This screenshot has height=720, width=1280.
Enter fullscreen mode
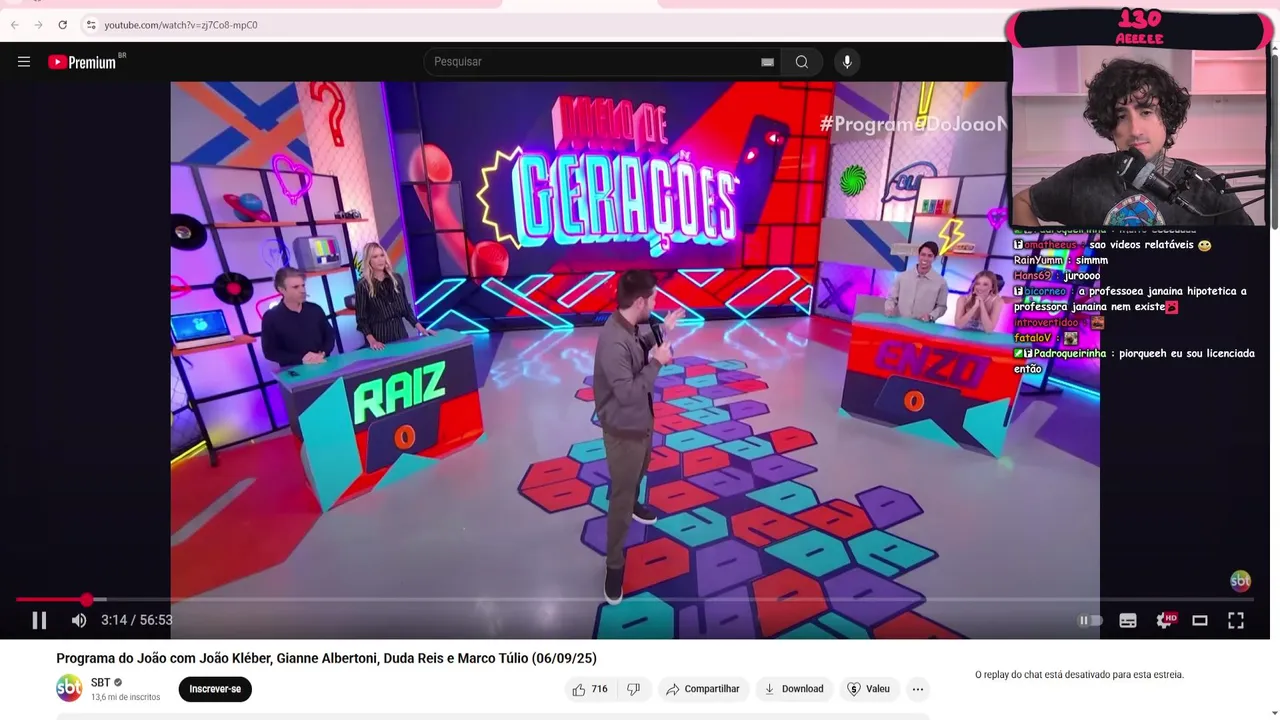pos(1236,620)
